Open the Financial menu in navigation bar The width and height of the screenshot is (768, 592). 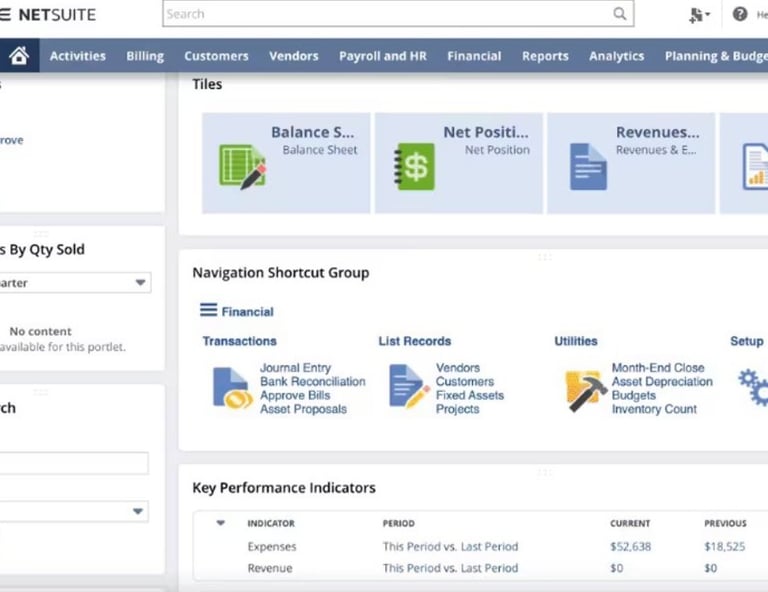pos(474,56)
